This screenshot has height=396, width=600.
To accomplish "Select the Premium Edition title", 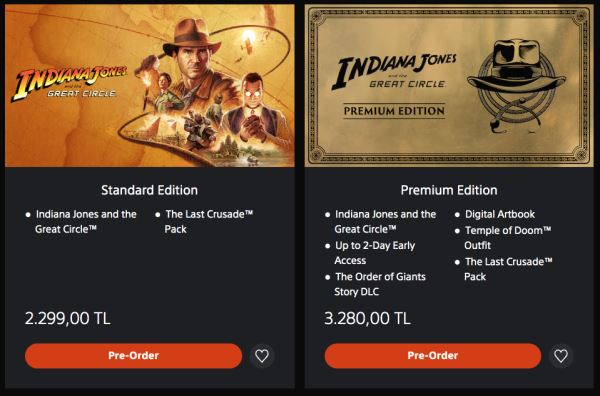I will [x=449, y=190].
